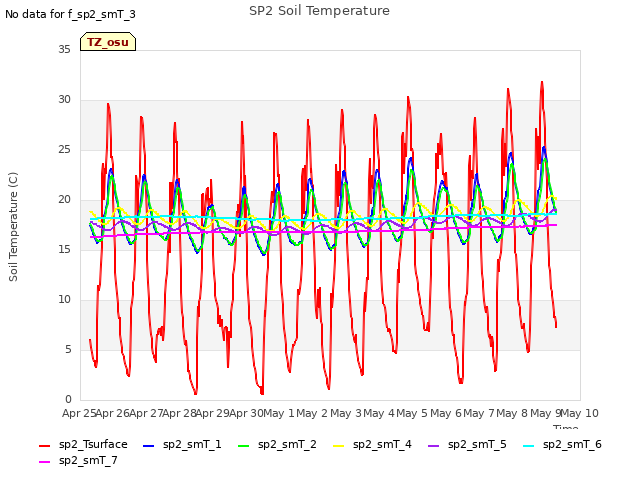640x480 pixels.
Task: Click the Apr 28 x-axis tick label
Action: [x=179, y=413]
